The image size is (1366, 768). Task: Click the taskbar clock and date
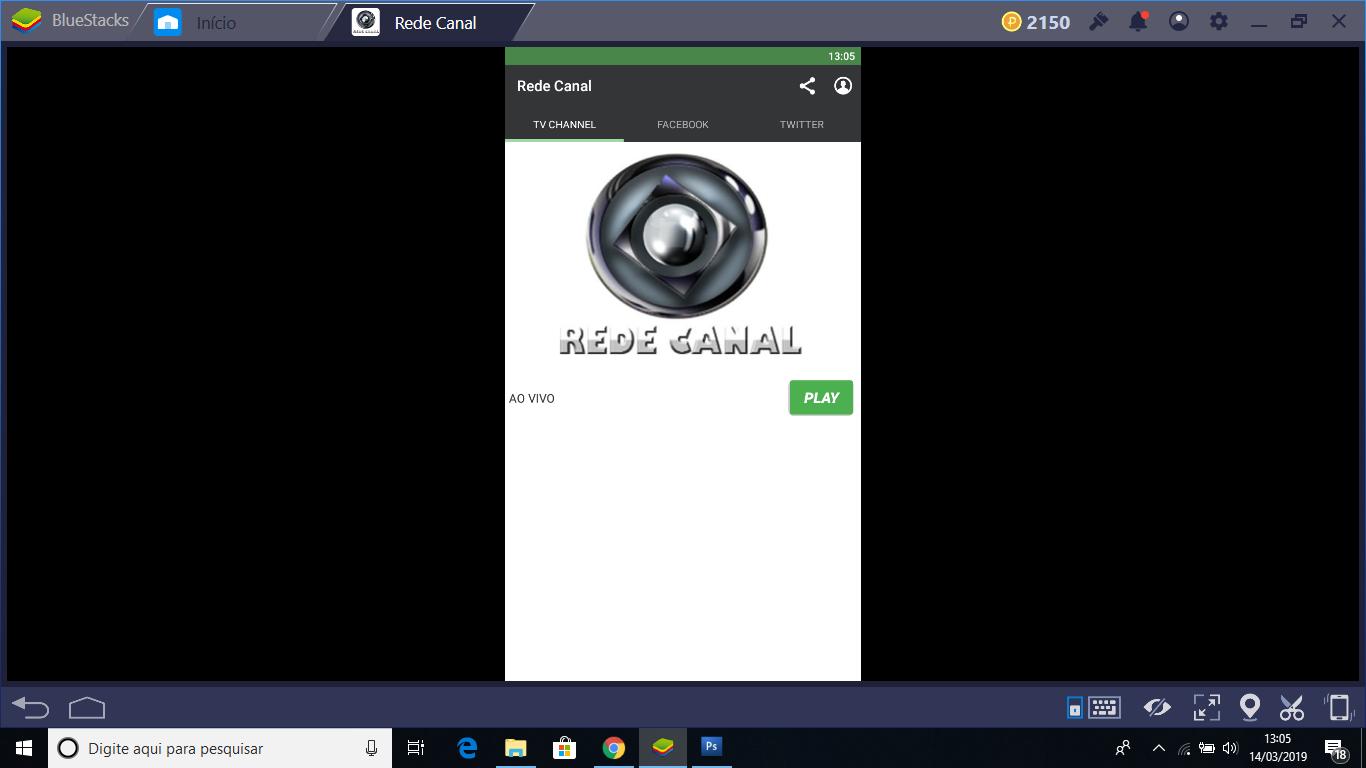[1278, 747]
